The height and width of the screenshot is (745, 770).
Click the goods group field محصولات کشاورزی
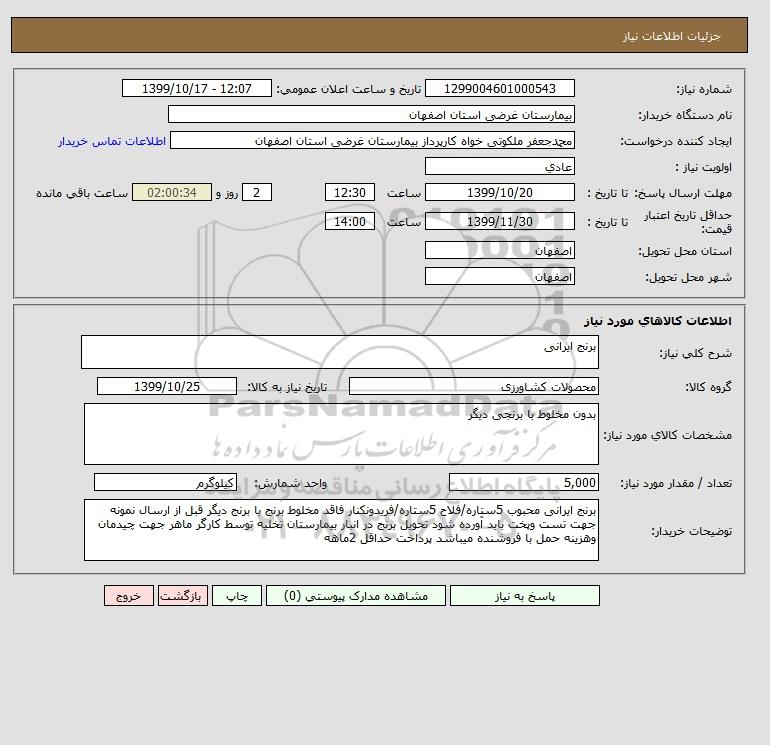473,386
